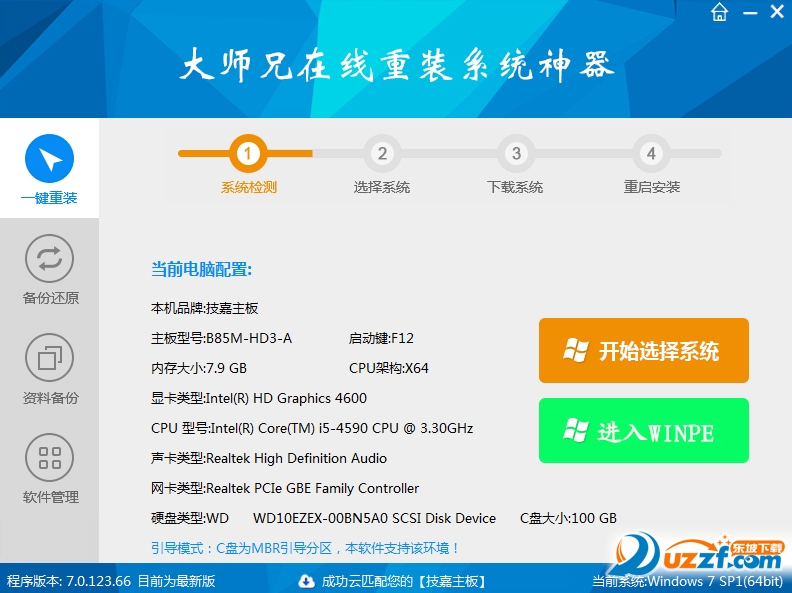The height and width of the screenshot is (593, 792).
Task: Click the Realtek High Definition Audio line
Action: click(269, 458)
